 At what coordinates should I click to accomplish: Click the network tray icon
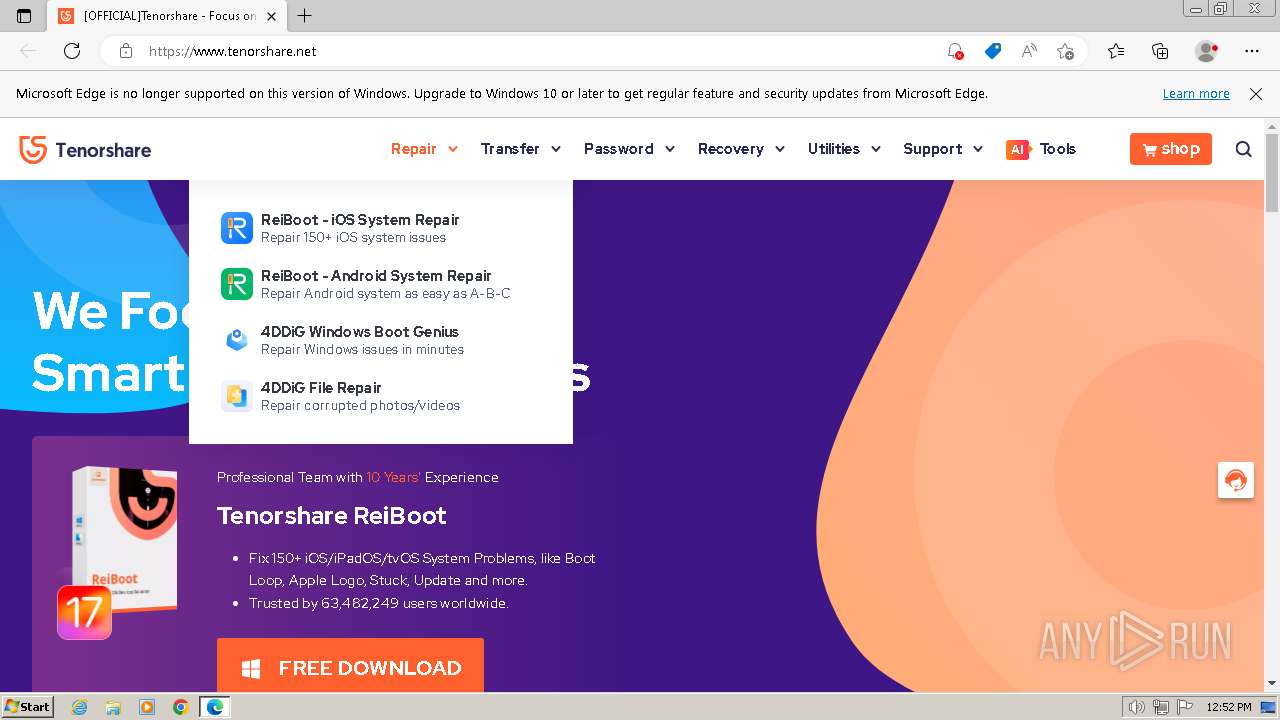[x=1160, y=707]
